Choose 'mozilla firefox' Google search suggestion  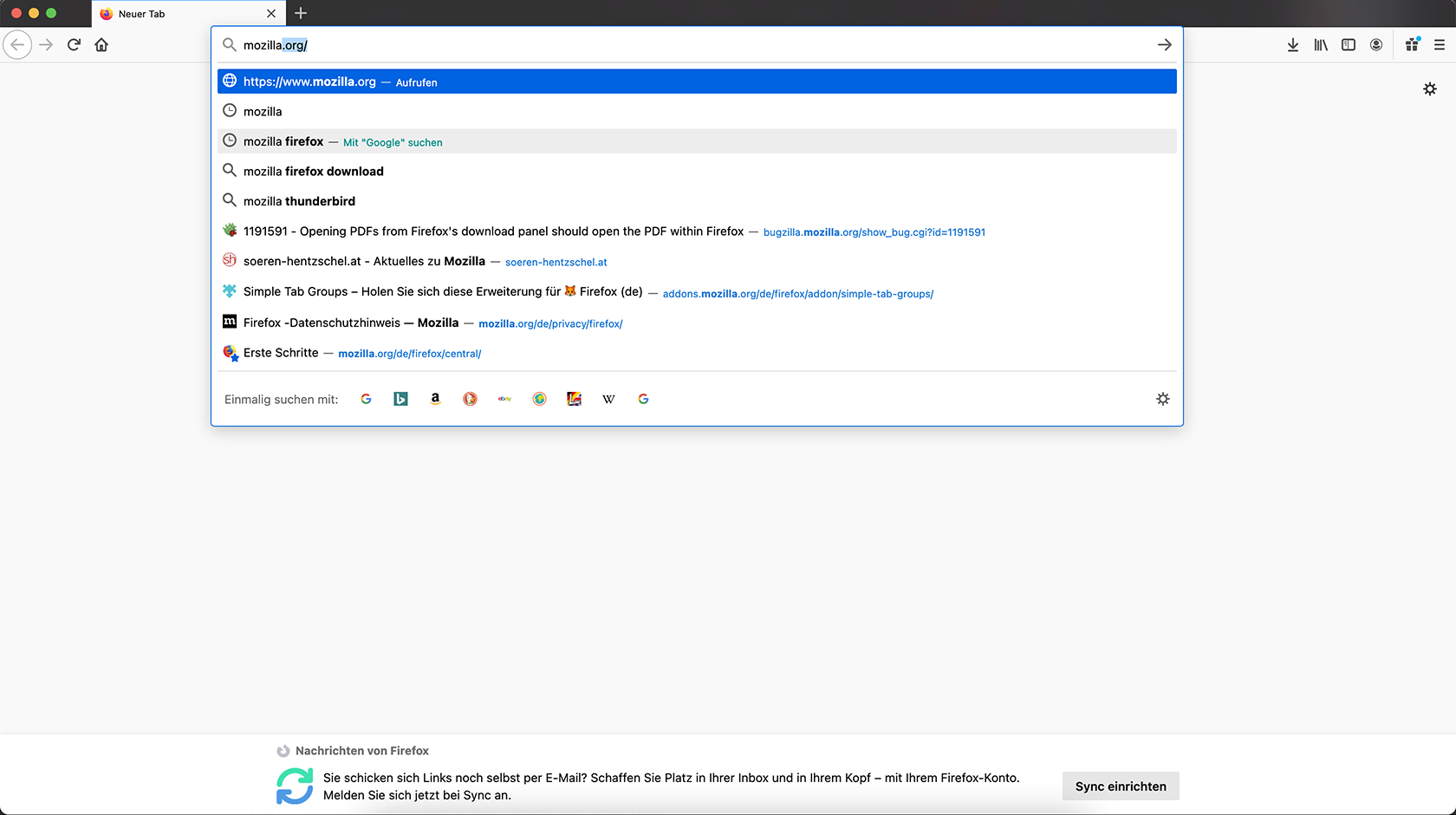click(x=697, y=141)
